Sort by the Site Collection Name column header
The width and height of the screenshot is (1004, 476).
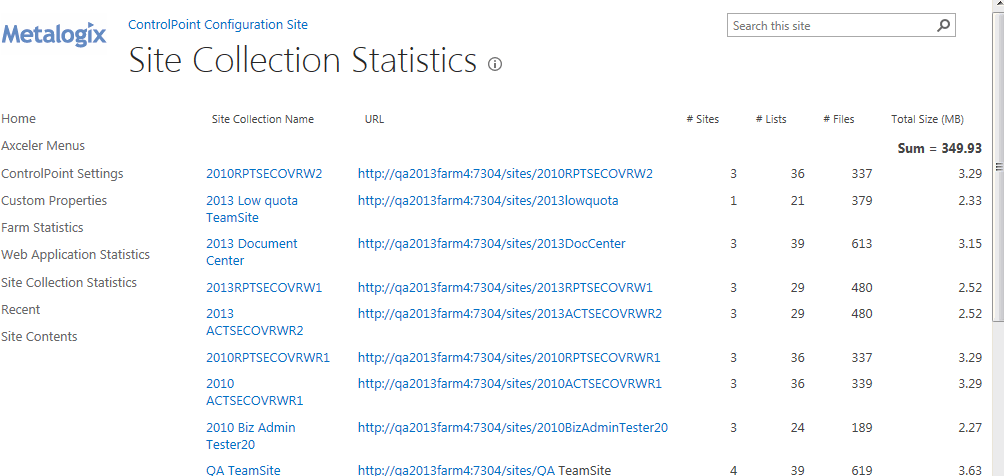click(x=263, y=120)
